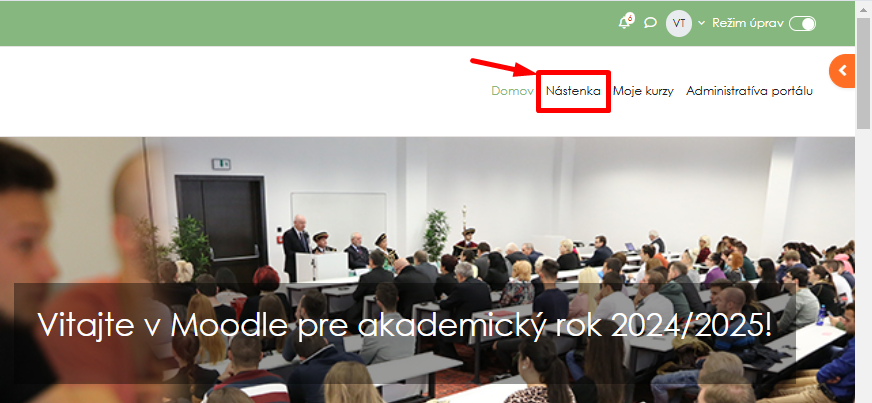Image resolution: width=872 pixels, height=403 pixels.
Task: Click the vertical scrollbar thumb
Action: coord(864,72)
